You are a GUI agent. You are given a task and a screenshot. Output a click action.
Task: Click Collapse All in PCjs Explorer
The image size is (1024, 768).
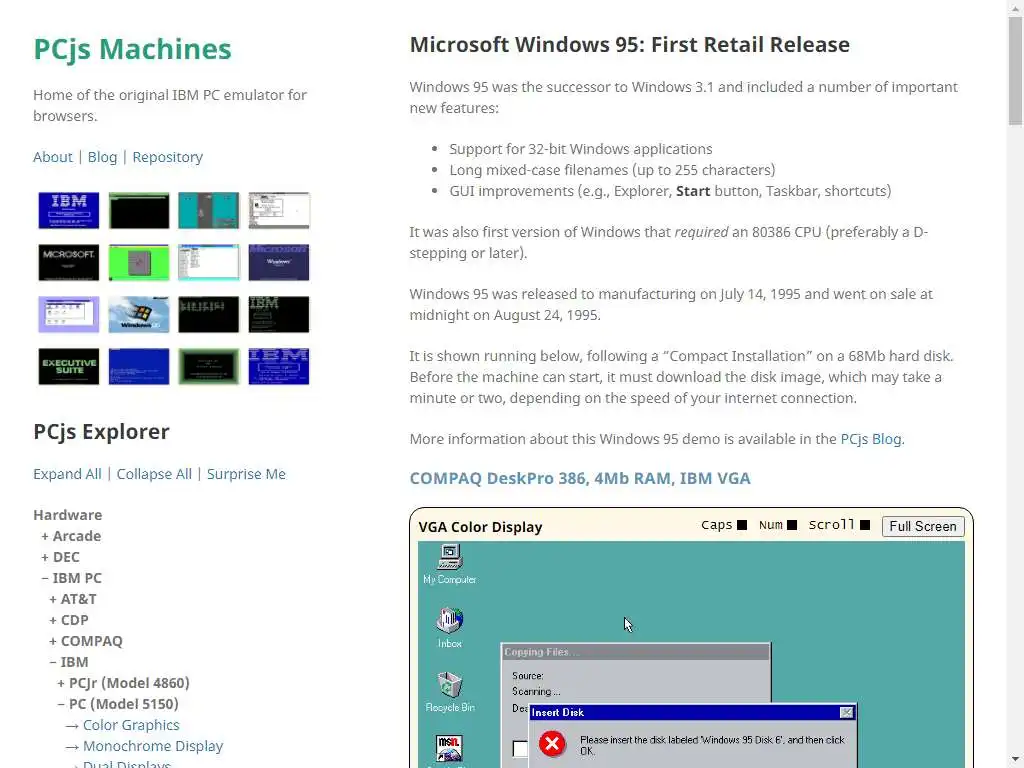(x=154, y=473)
